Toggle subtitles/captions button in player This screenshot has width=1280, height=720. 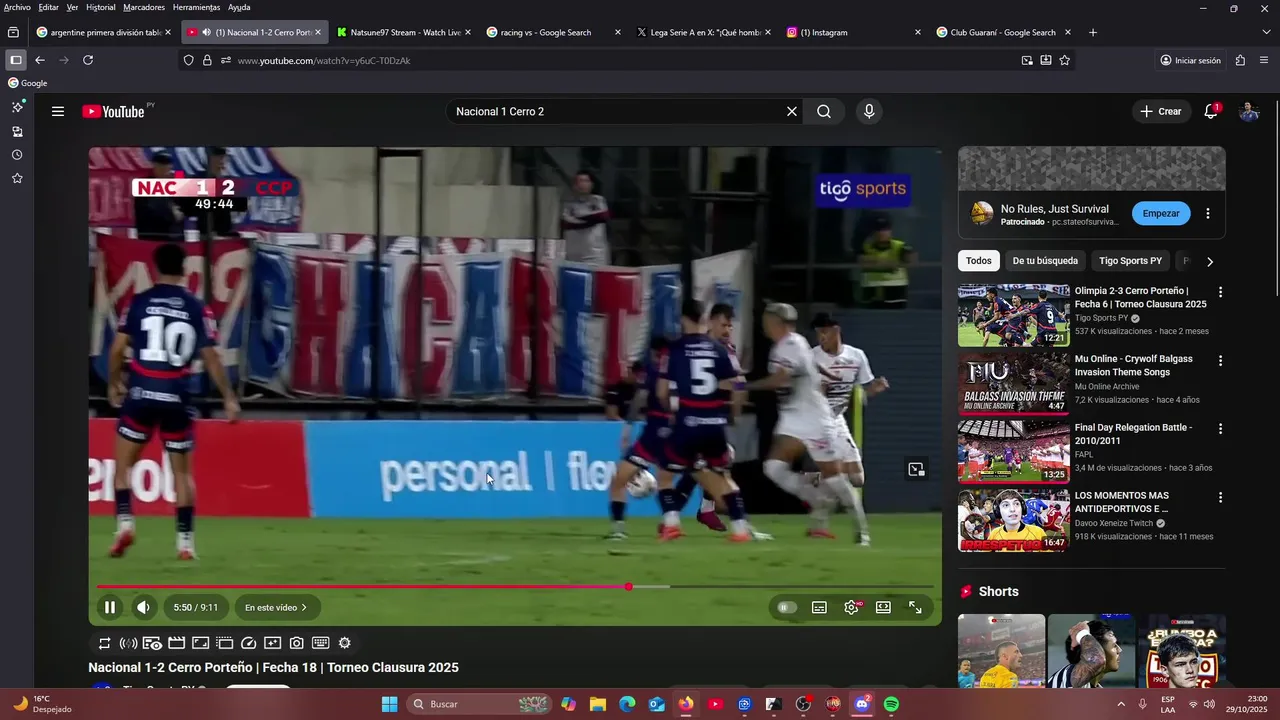pos(819,607)
